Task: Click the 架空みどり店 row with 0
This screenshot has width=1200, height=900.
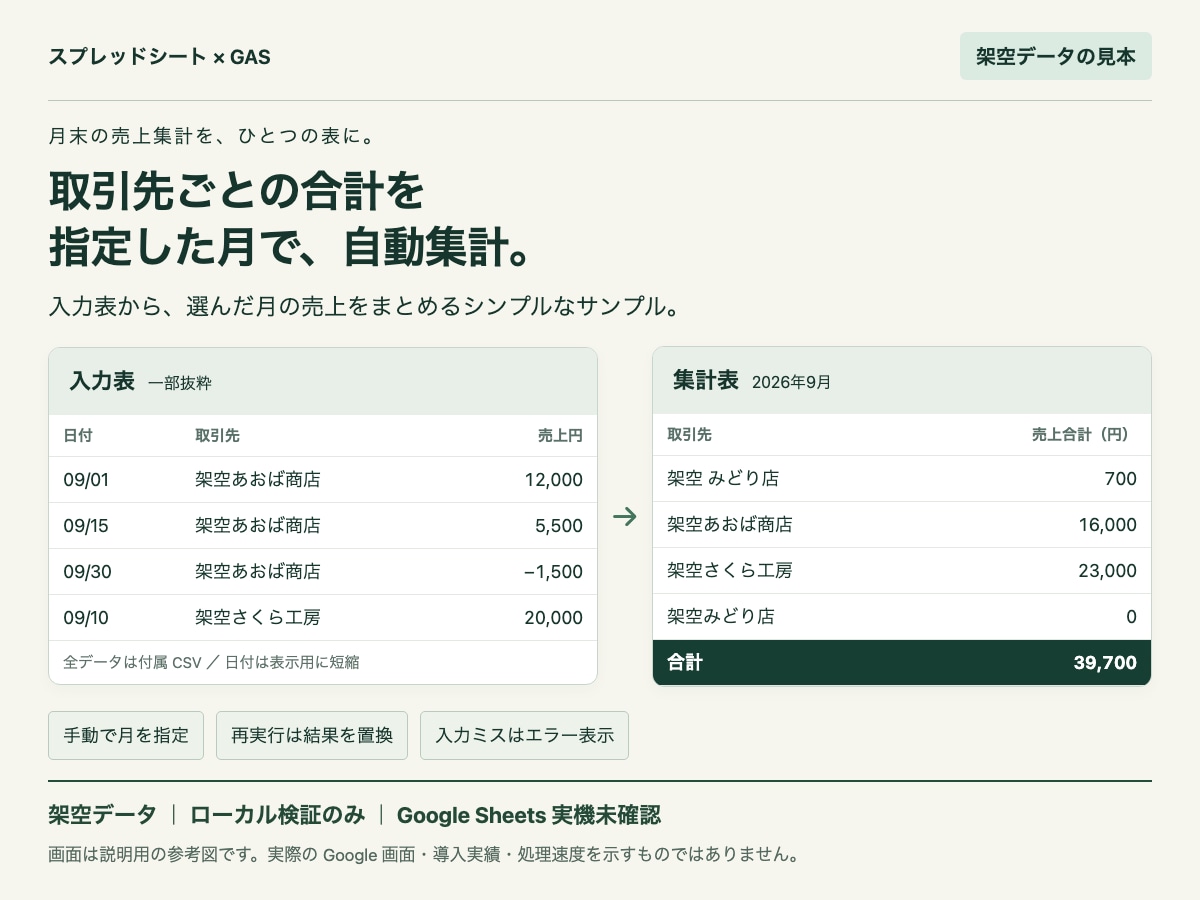Action: point(902,617)
